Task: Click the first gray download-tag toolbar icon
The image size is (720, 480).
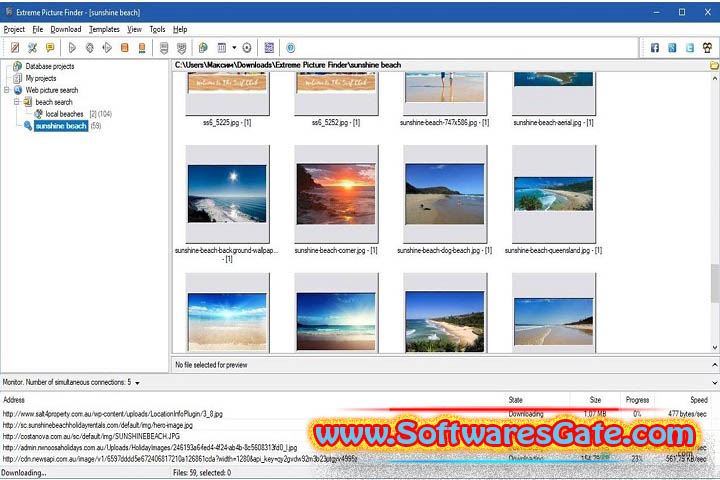Action: pyautogui.click(x=164, y=48)
